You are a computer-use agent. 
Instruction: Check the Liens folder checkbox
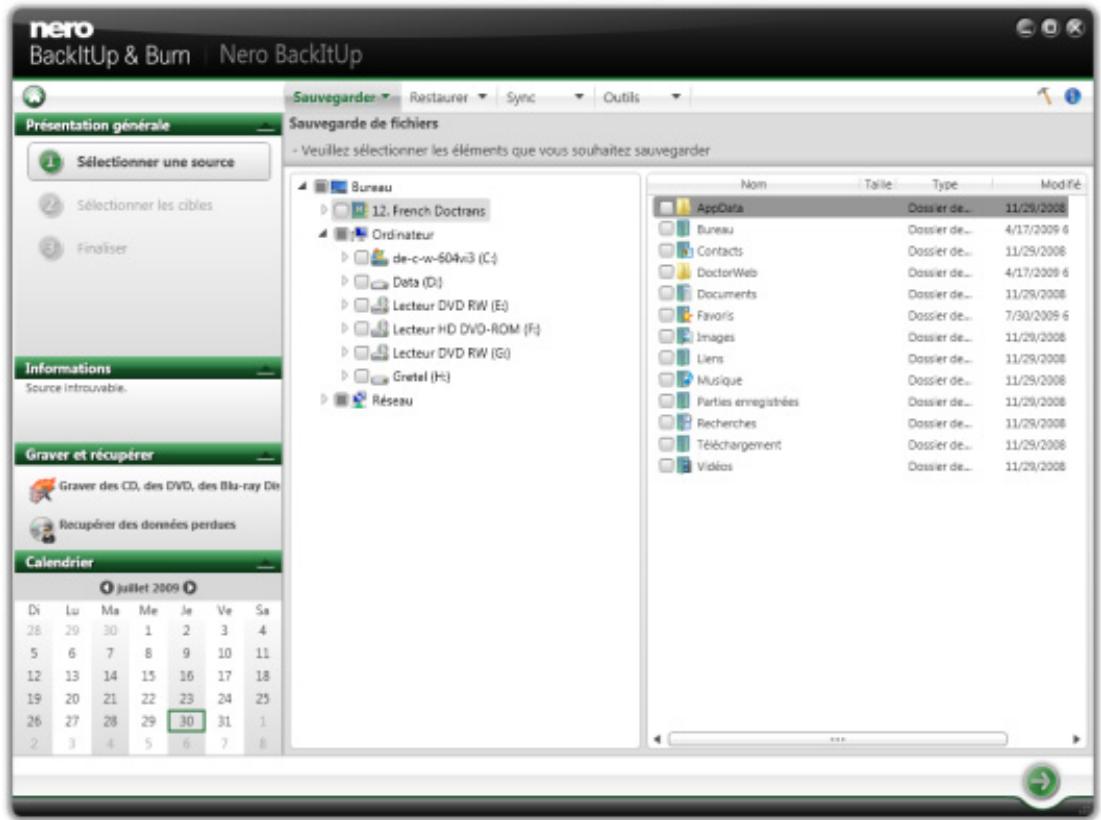pyautogui.click(x=666, y=358)
